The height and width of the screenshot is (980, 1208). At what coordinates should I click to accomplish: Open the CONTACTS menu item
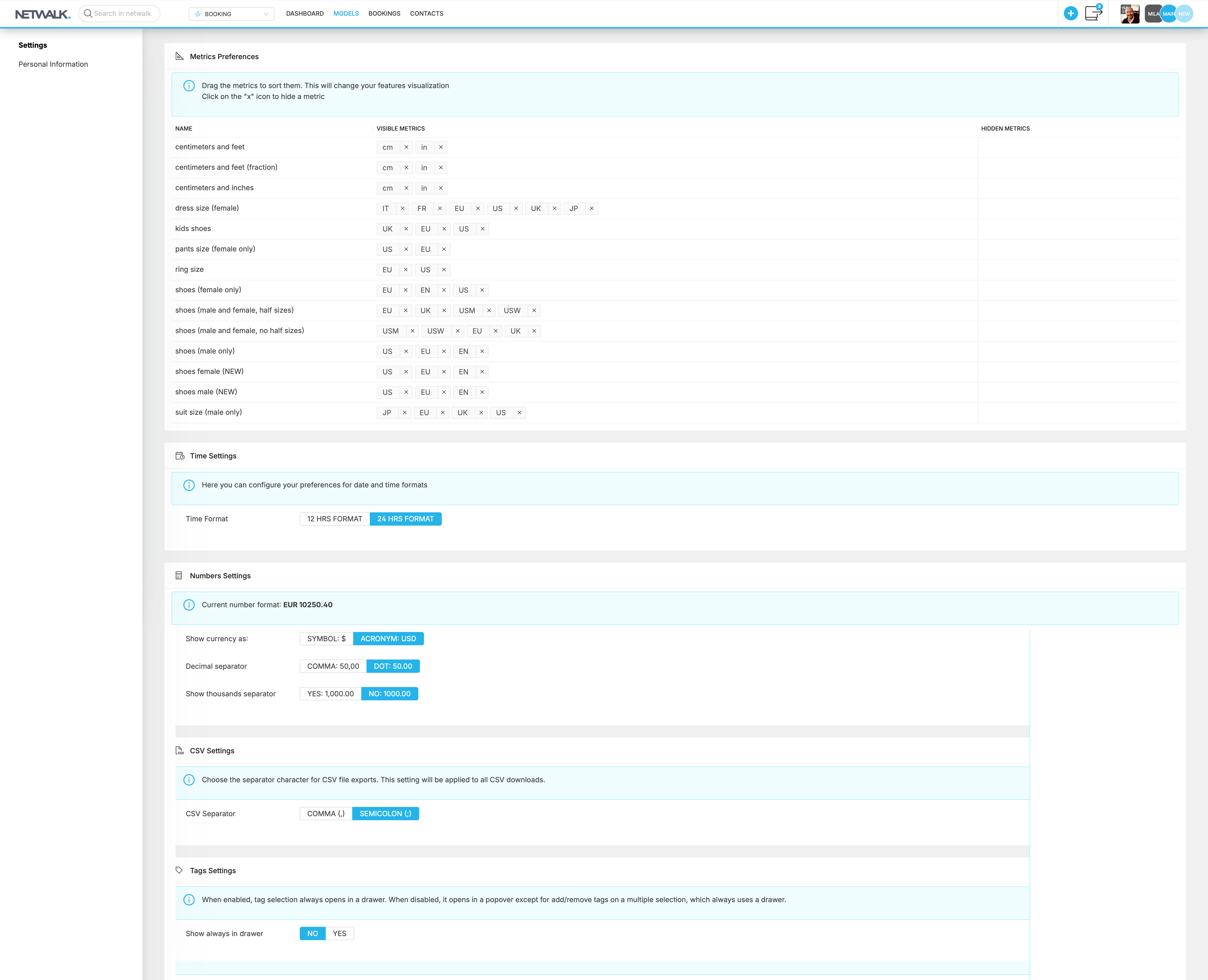pyautogui.click(x=427, y=14)
